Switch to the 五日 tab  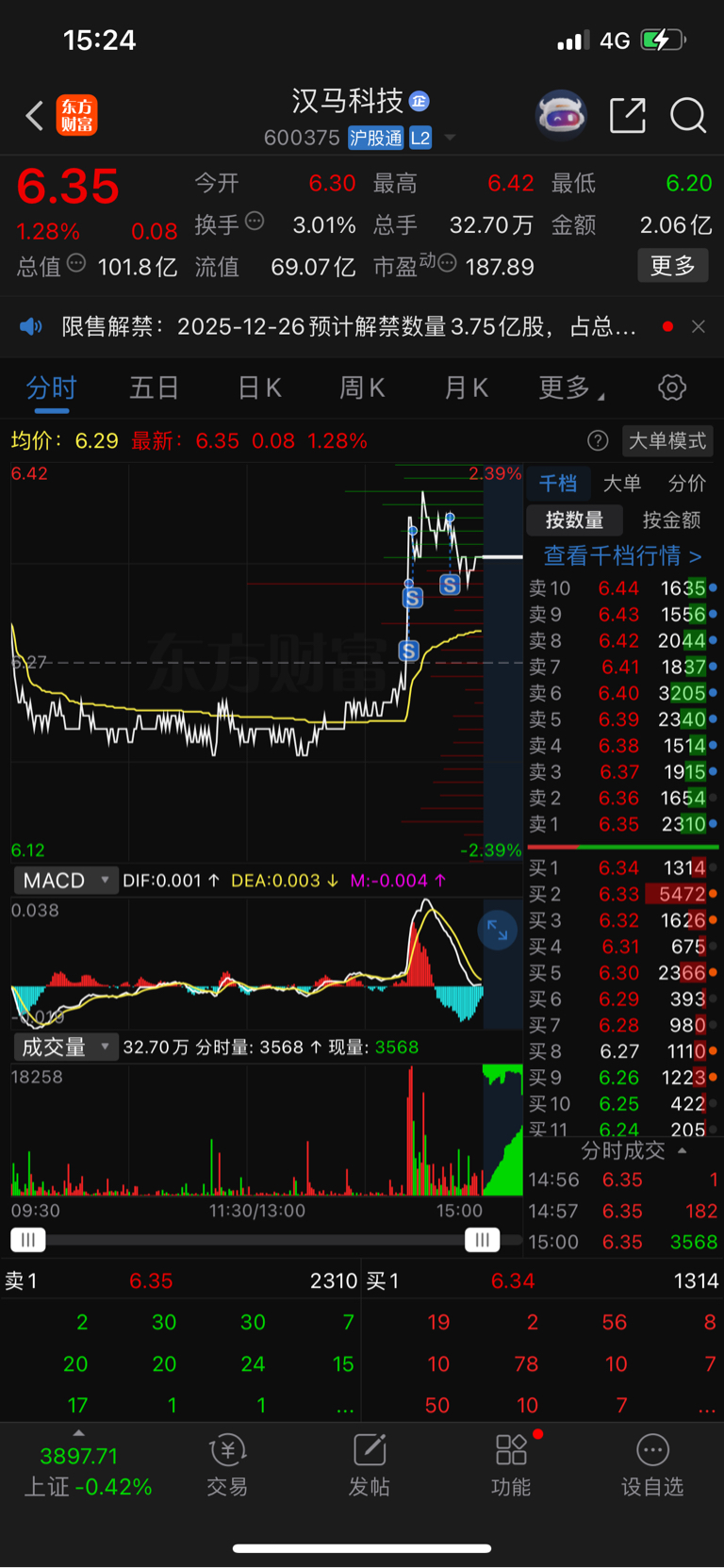(x=154, y=388)
